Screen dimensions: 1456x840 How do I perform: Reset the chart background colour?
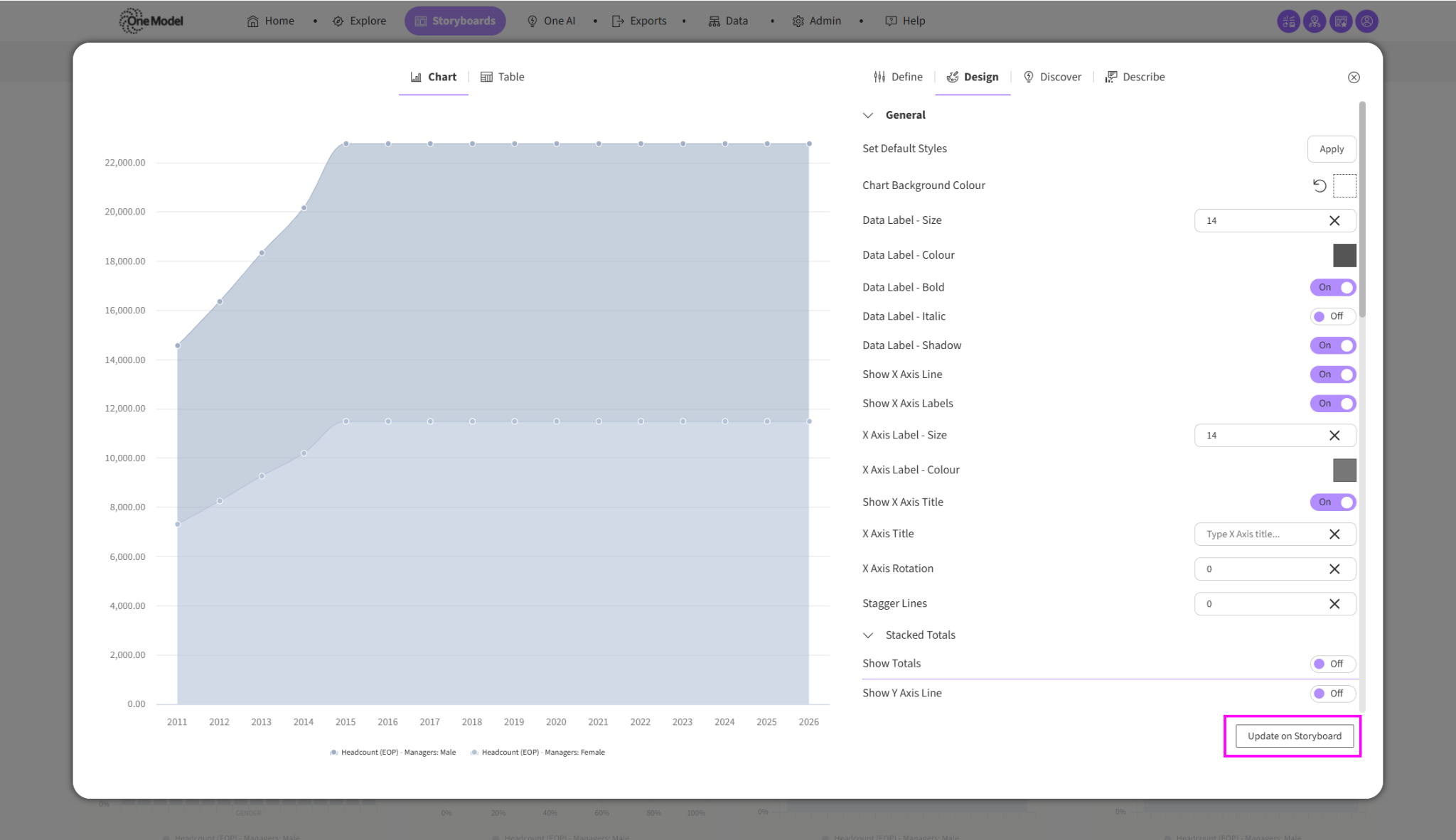pos(1319,185)
